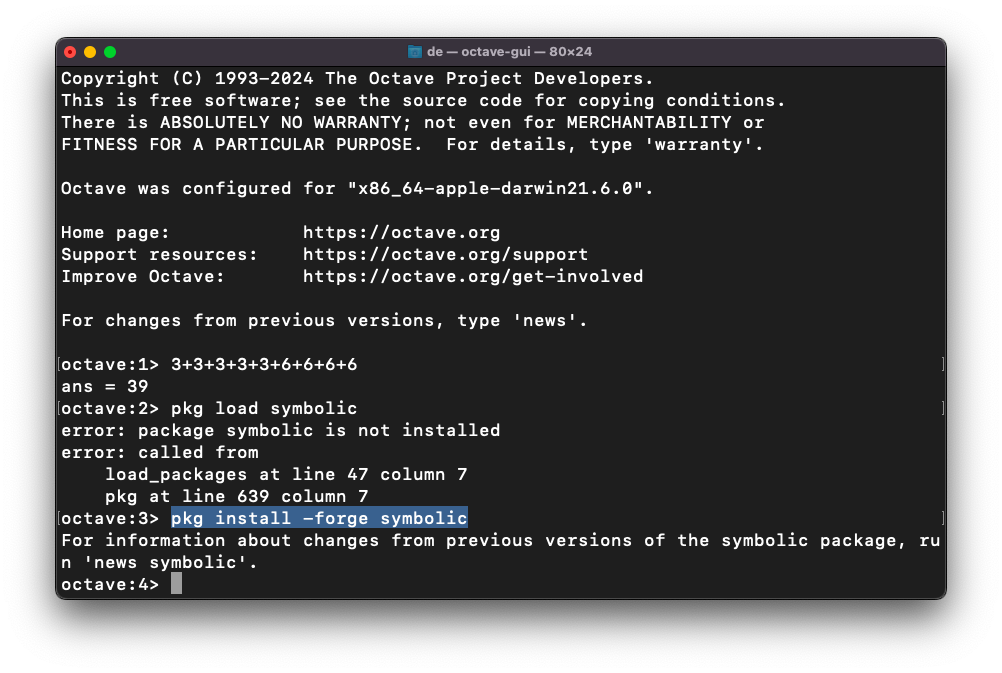Click the bracket mark at line octave:2 end
1002x673 pixels.
[941, 408]
